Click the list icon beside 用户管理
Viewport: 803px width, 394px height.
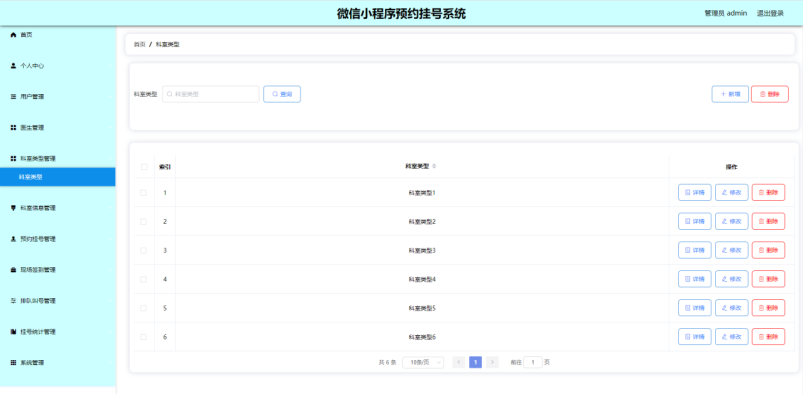[x=13, y=96]
